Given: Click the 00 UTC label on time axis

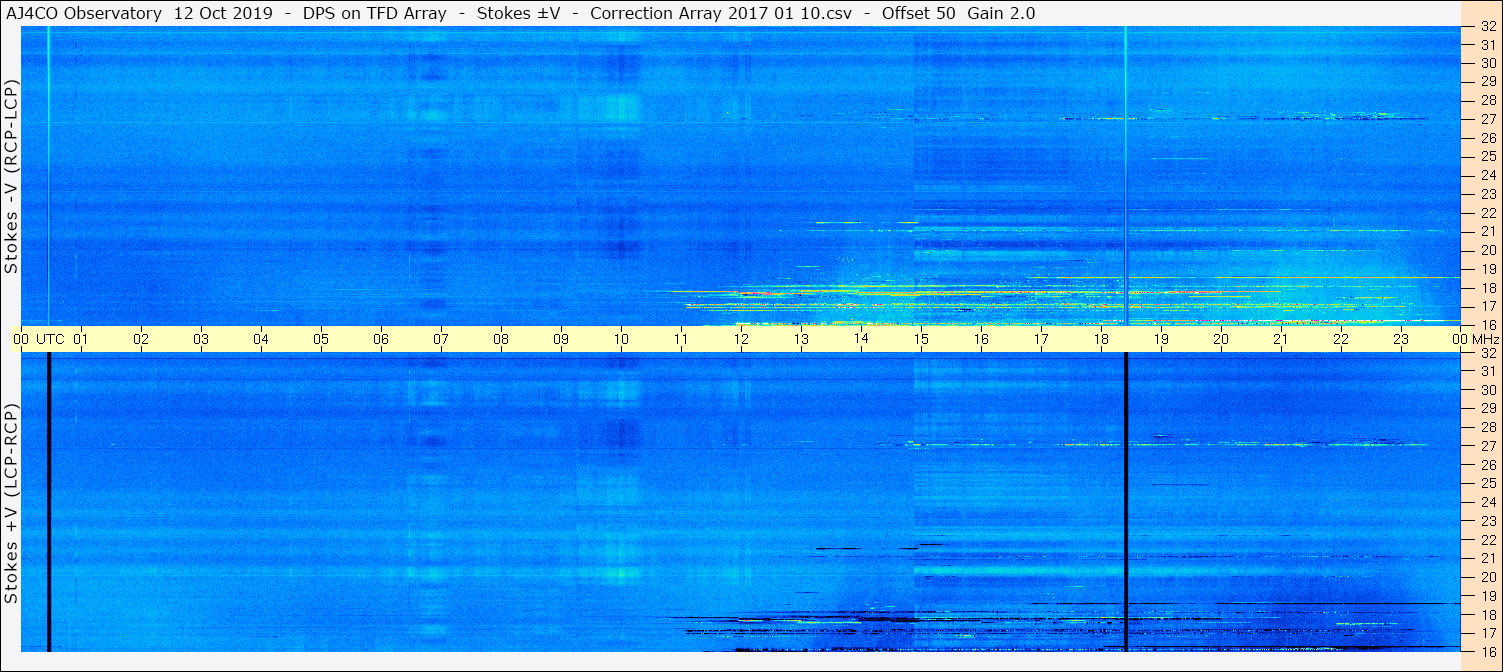Looking at the screenshot, I should tap(38, 339).
